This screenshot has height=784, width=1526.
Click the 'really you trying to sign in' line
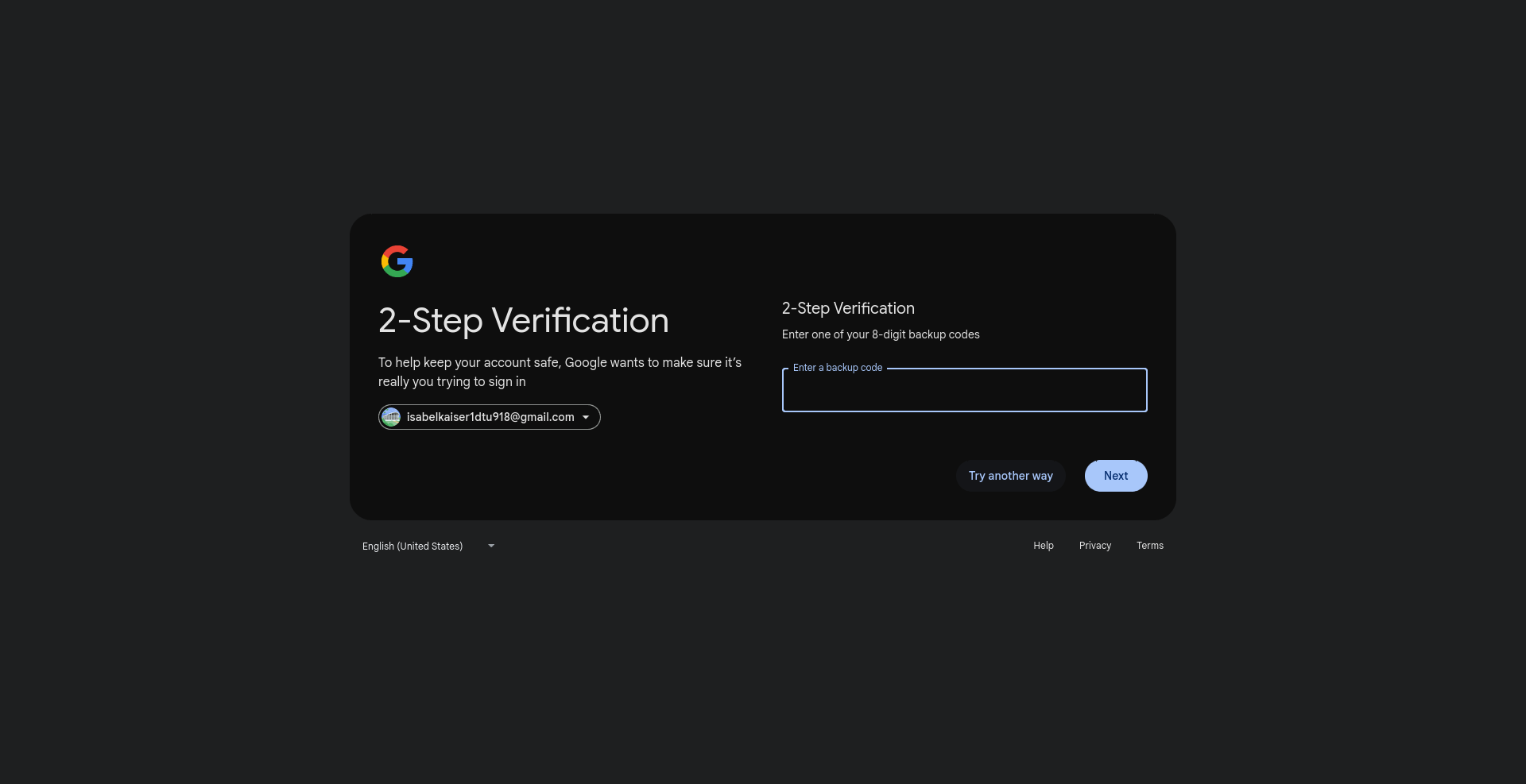click(x=451, y=382)
